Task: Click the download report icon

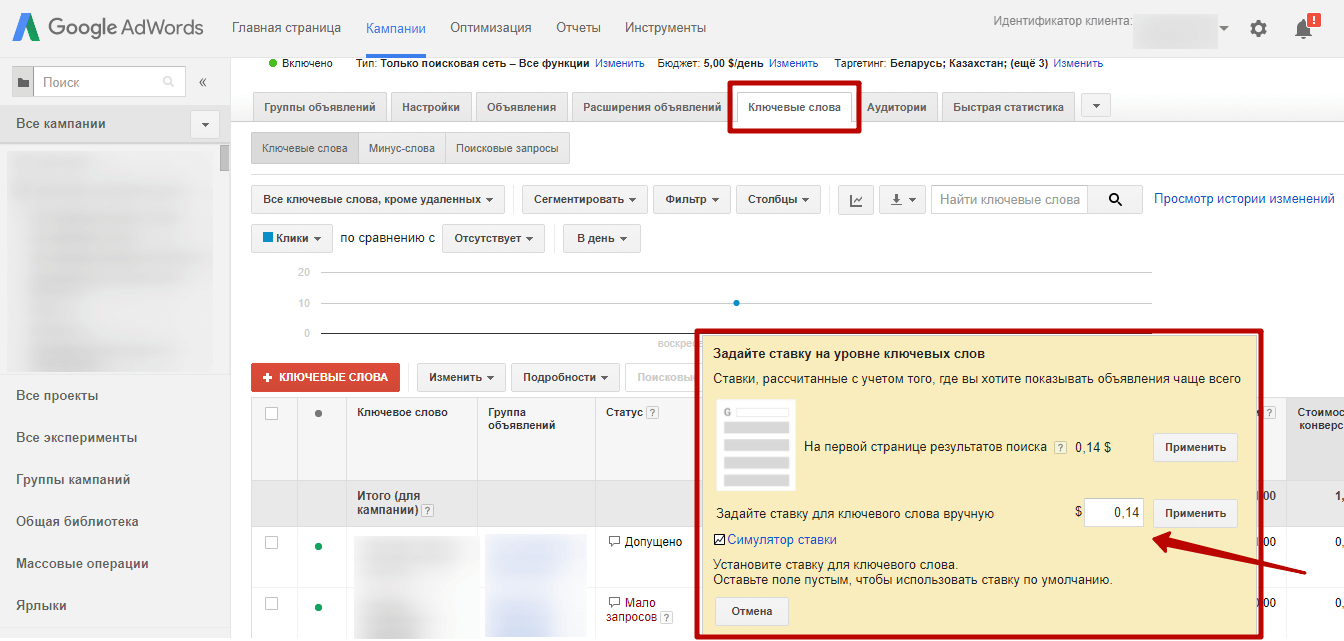Action: tap(901, 200)
